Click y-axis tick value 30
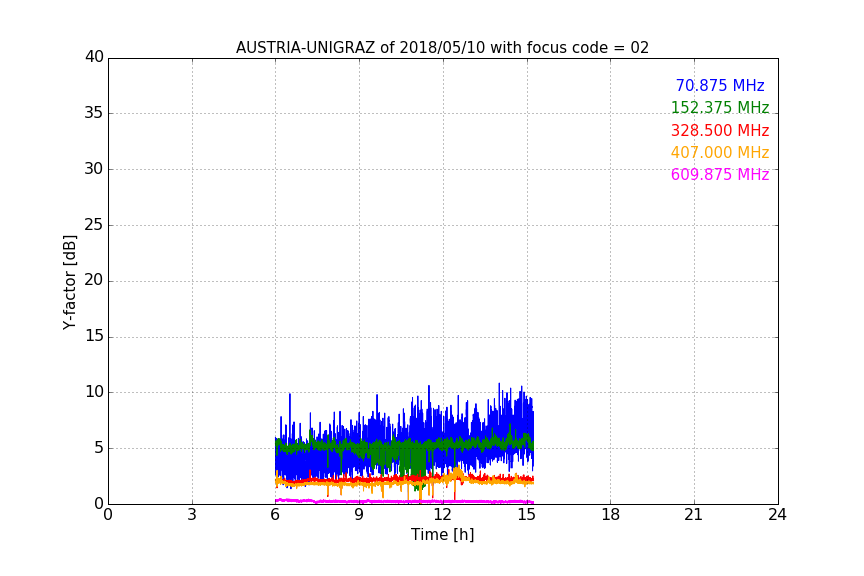864x576 pixels. (x=94, y=169)
